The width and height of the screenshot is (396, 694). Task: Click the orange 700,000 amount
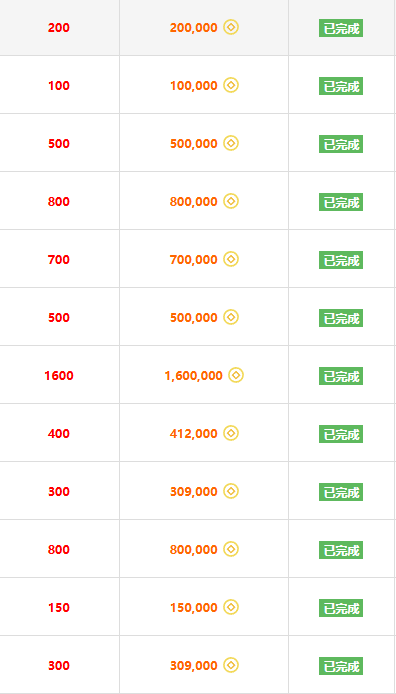[x=193, y=260]
